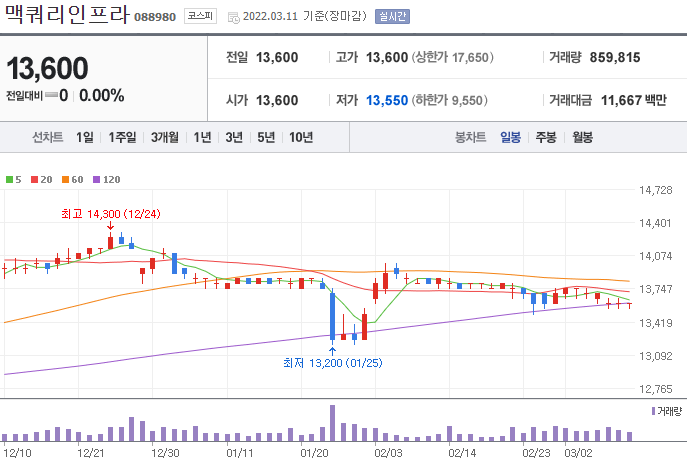This screenshot has width=687, height=462.
Task: Switch to 주봉 weekly candle chart
Action: [546, 137]
